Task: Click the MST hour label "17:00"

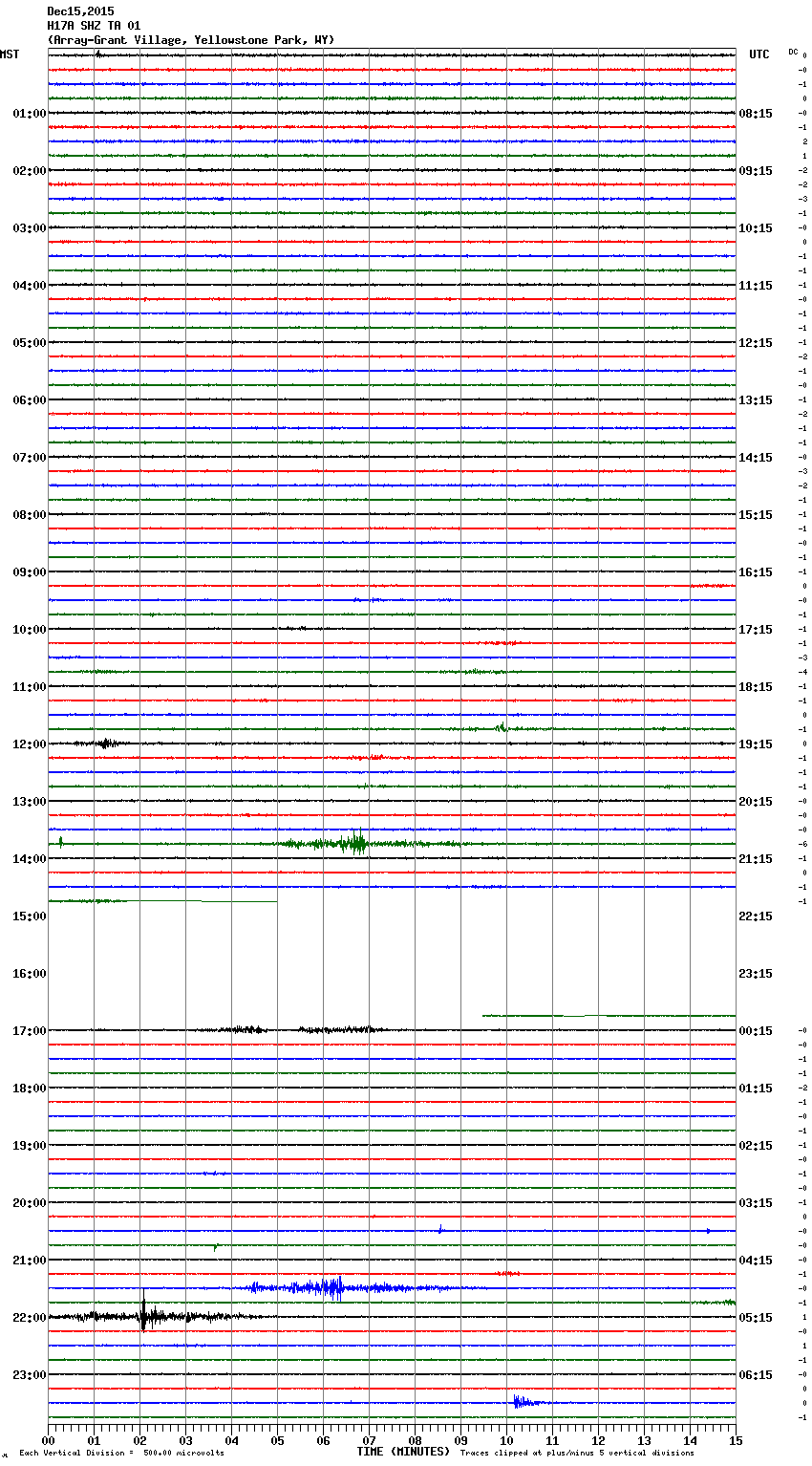Action: (x=30, y=1031)
